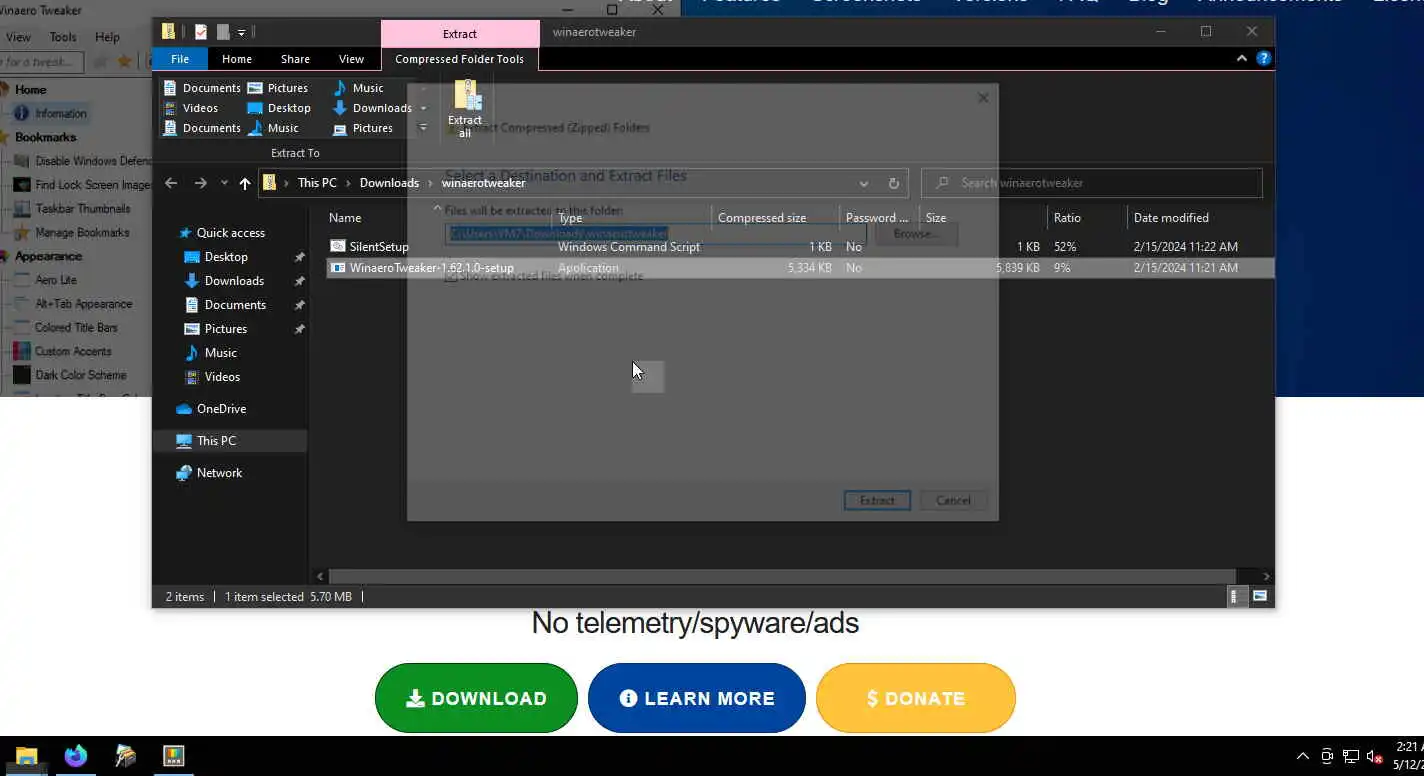
Task: Open the Customize Quick Access Toolbar dropdown
Action: click(242, 33)
